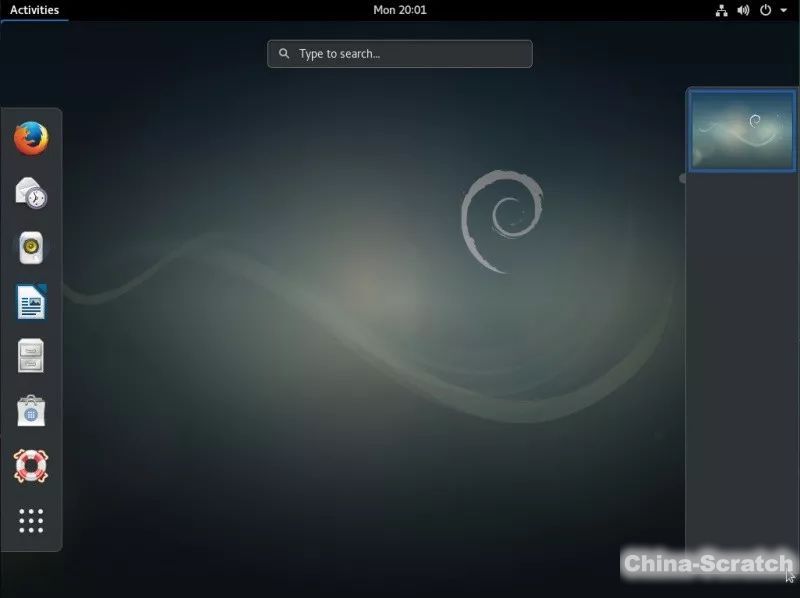Expand the system menu arrow

point(783,10)
